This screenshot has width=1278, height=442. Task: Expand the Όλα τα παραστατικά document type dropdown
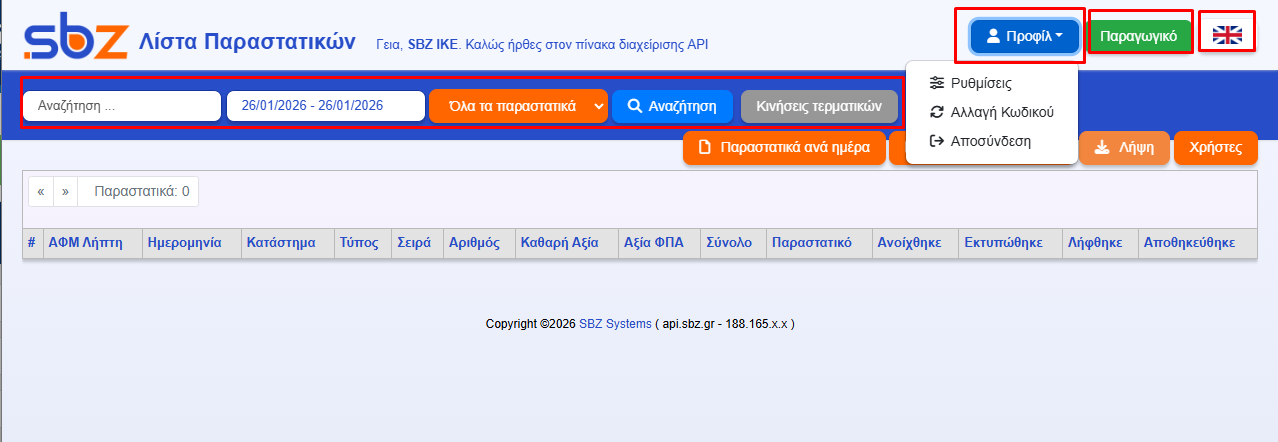pos(518,106)
